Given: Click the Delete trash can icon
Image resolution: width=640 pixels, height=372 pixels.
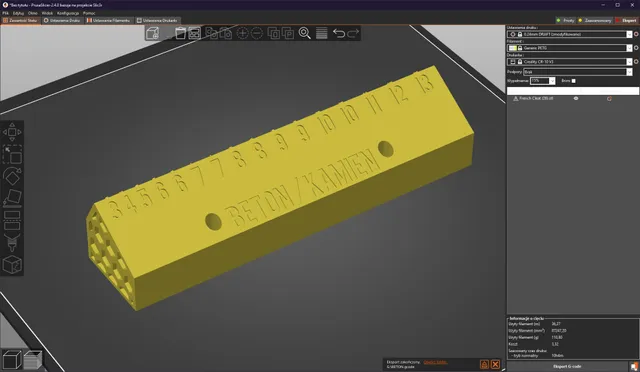Looking at the screenshot, I should [180, 33].
